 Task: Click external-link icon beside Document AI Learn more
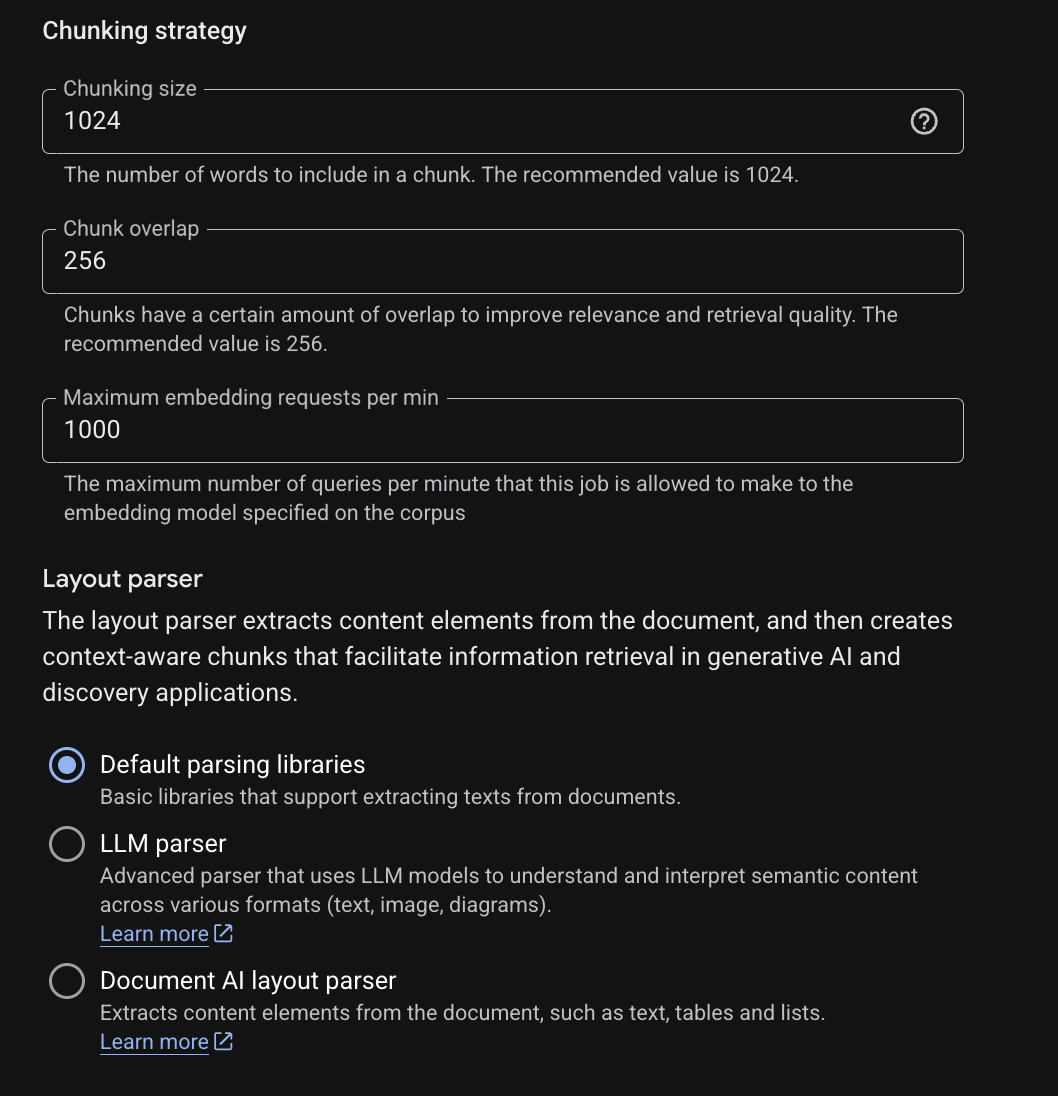(x=223, y=1041)
